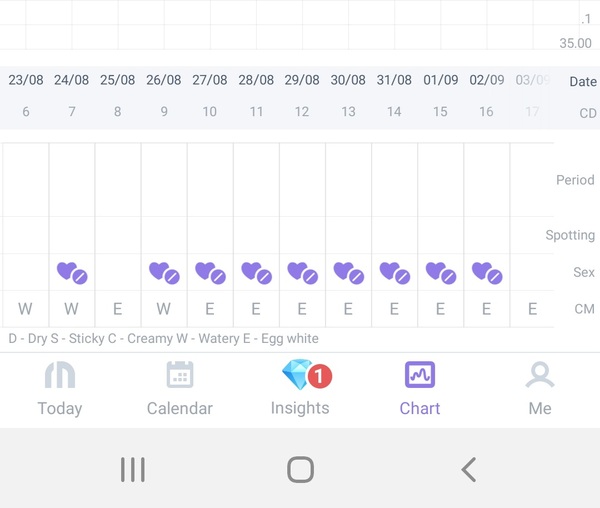Select the 27/08 date column header
600x508 pixels.
tap(210, 80)
